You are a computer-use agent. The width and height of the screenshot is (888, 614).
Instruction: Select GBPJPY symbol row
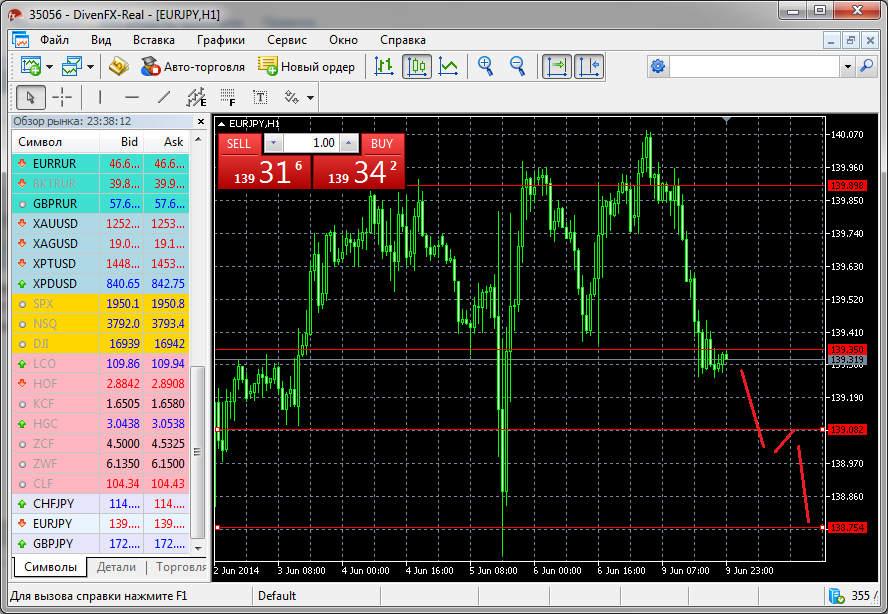point(100,544)
